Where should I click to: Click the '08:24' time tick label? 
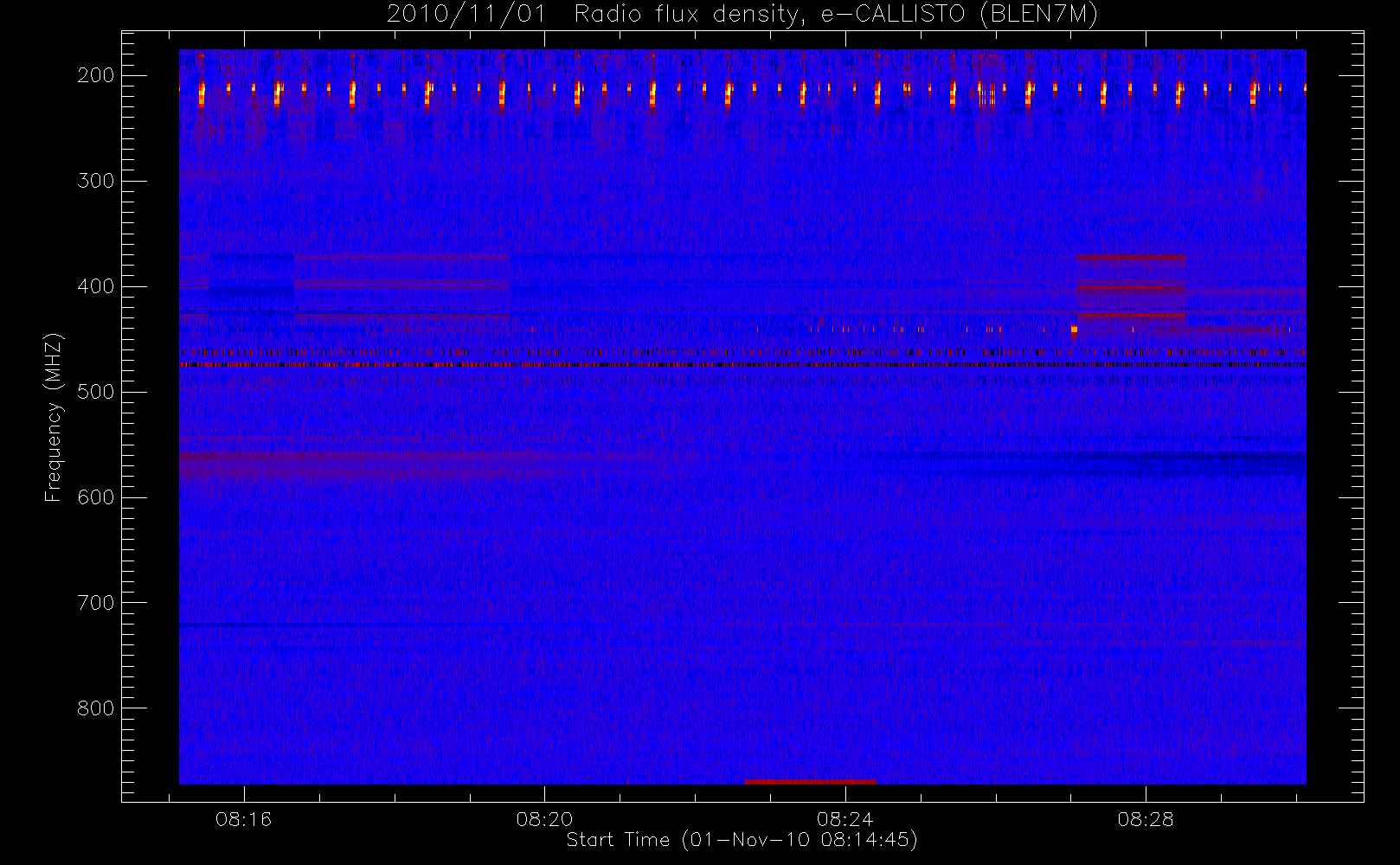pyautogui.click(x=845, y=819)
